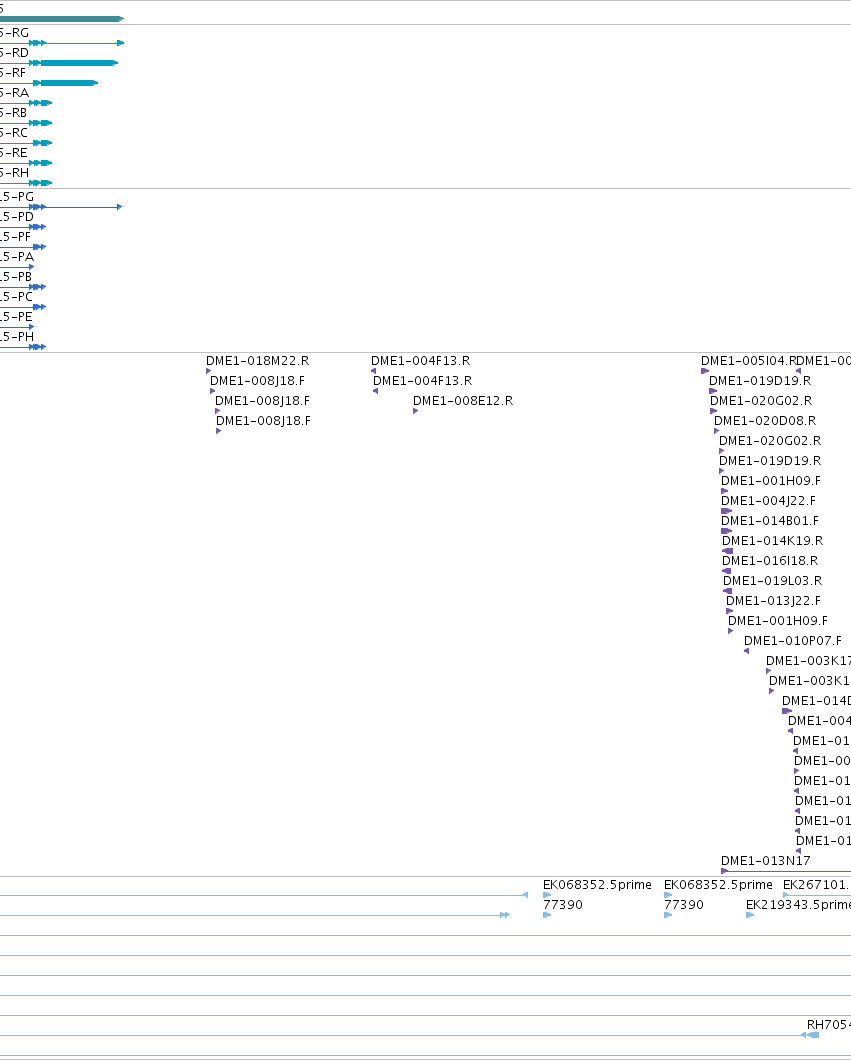Screen dimensions: 851x1060
Task: Open the DME1-005I04.R feature label
Action: click(749, 360)
